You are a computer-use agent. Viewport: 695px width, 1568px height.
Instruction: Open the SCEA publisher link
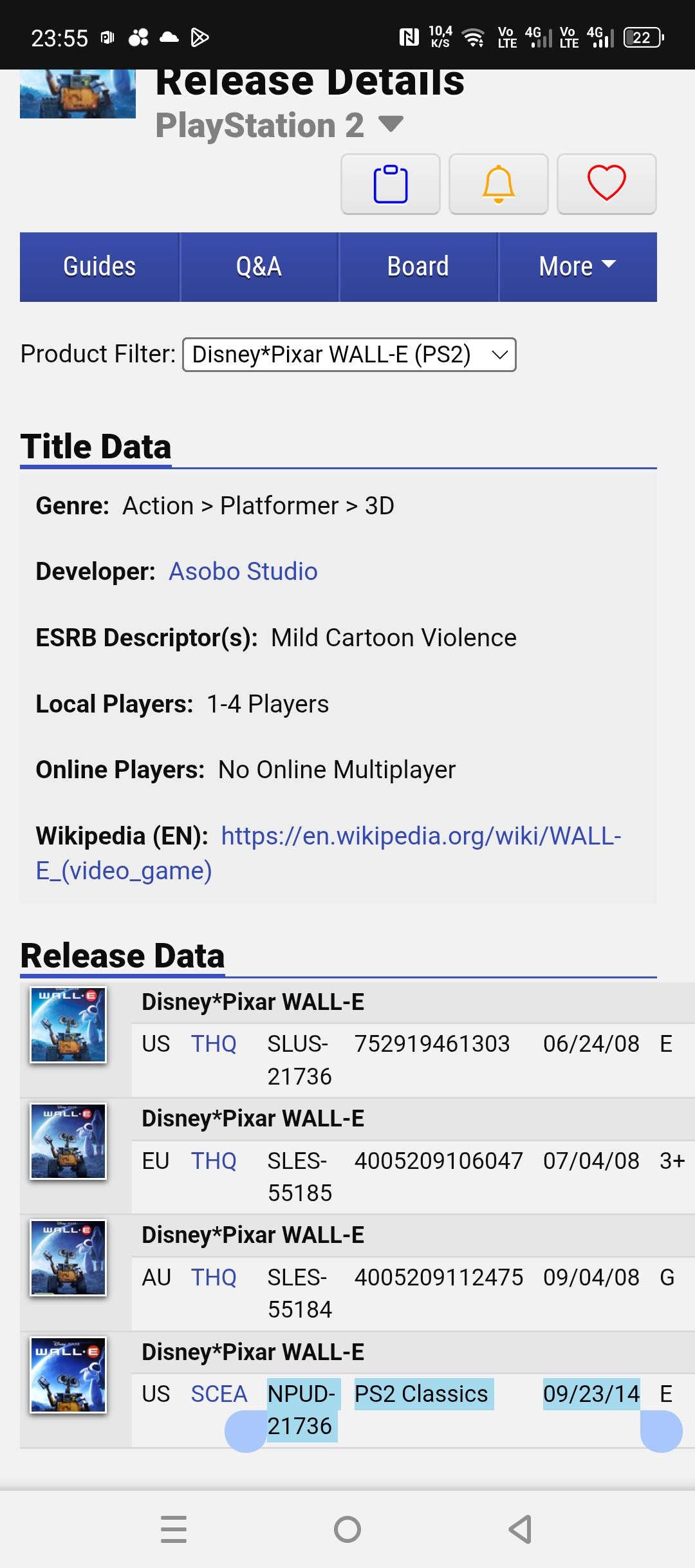[x=219, y=1394]
